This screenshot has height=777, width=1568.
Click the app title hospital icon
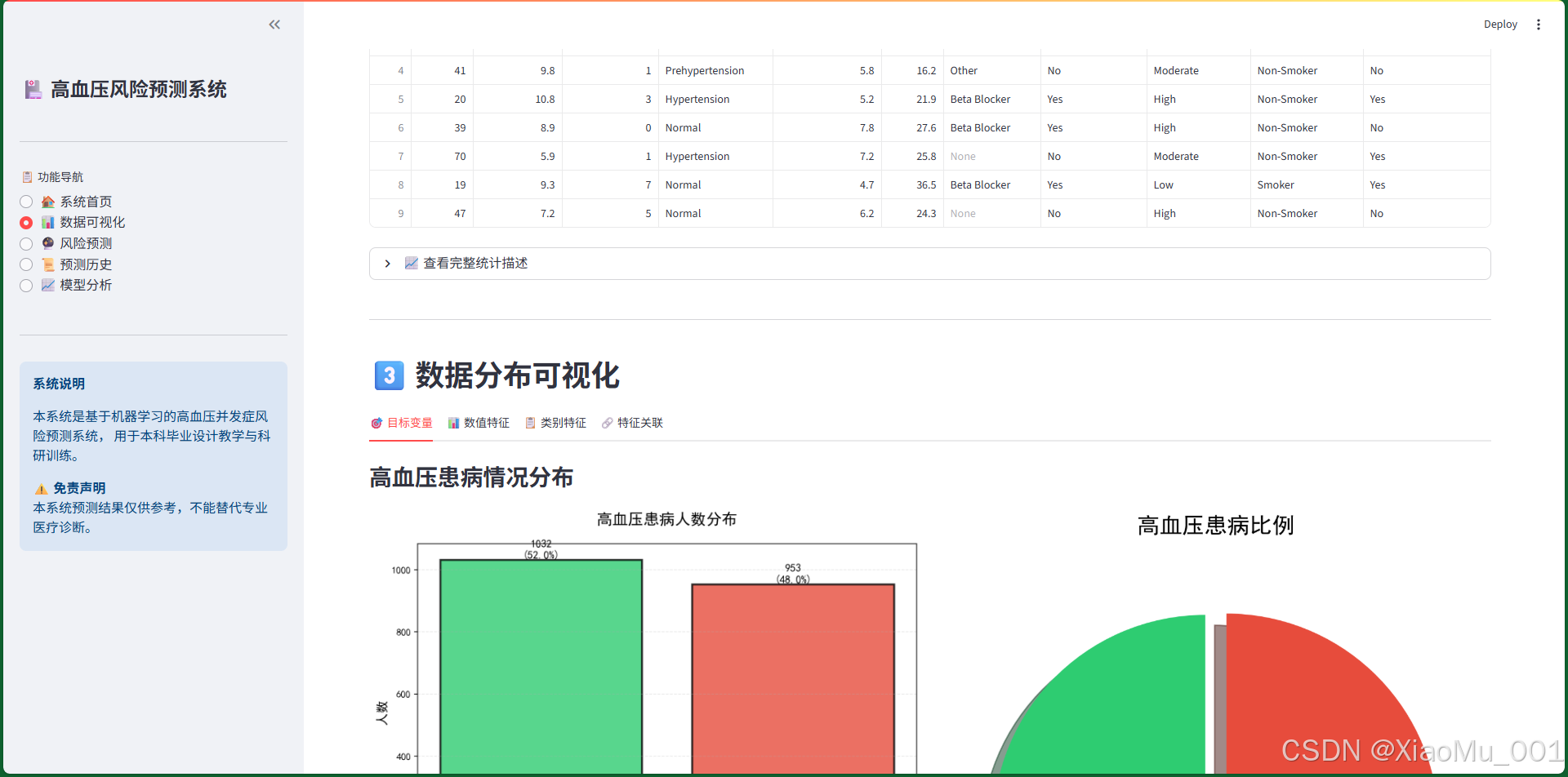33,90
